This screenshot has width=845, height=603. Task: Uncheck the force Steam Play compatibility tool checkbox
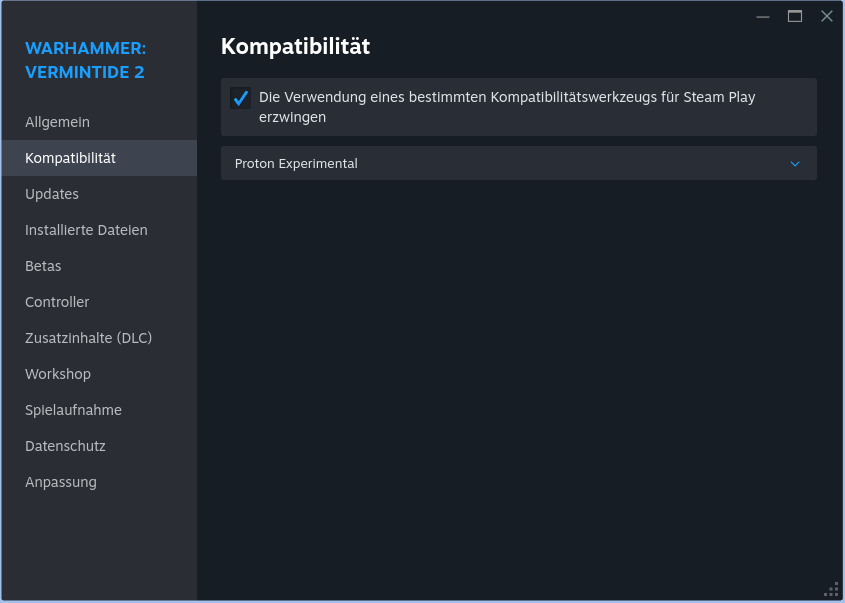tap(240, 98)
